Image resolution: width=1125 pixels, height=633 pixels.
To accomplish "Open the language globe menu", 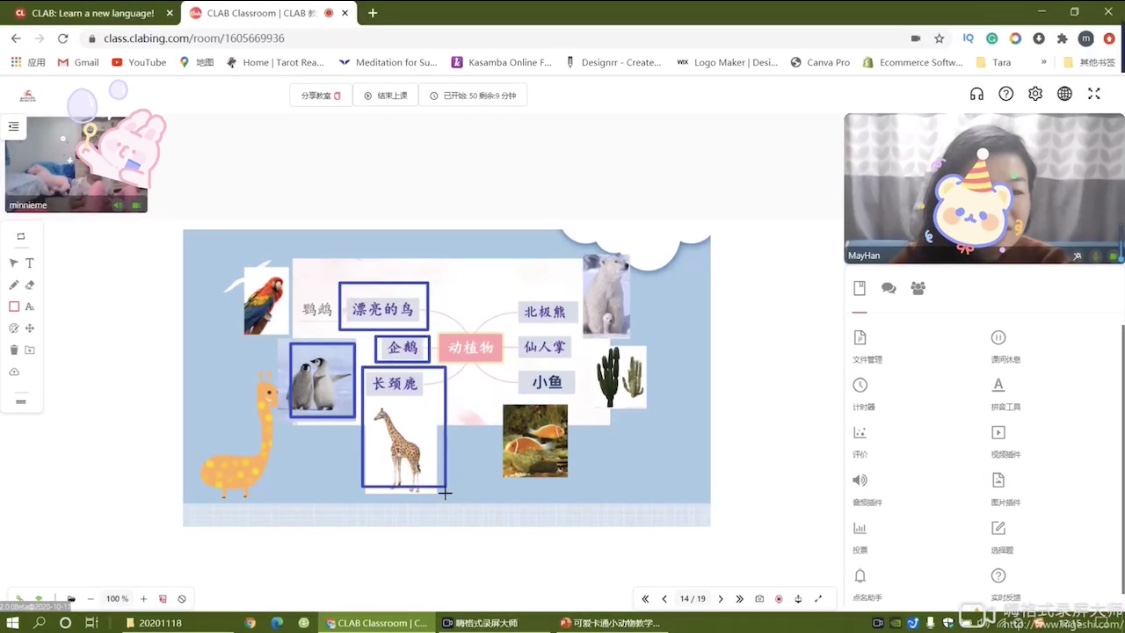I will coord(1065,94).
